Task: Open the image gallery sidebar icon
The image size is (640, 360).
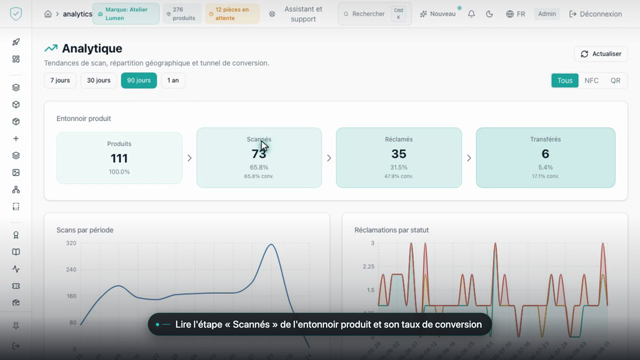Action: coord(16,173)
